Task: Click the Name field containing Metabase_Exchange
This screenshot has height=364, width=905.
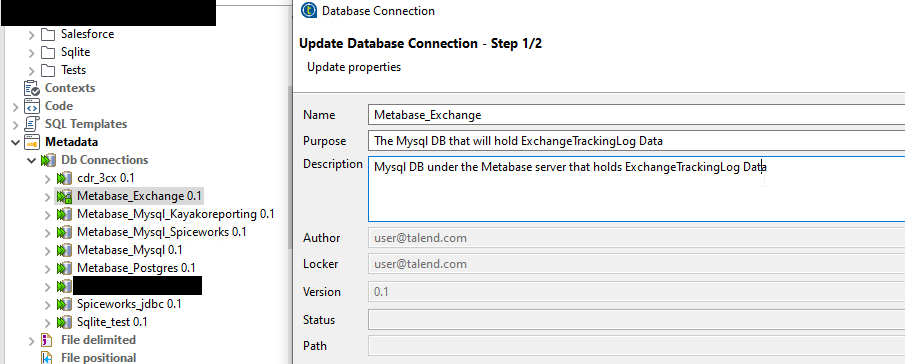Action: point(636,115)
